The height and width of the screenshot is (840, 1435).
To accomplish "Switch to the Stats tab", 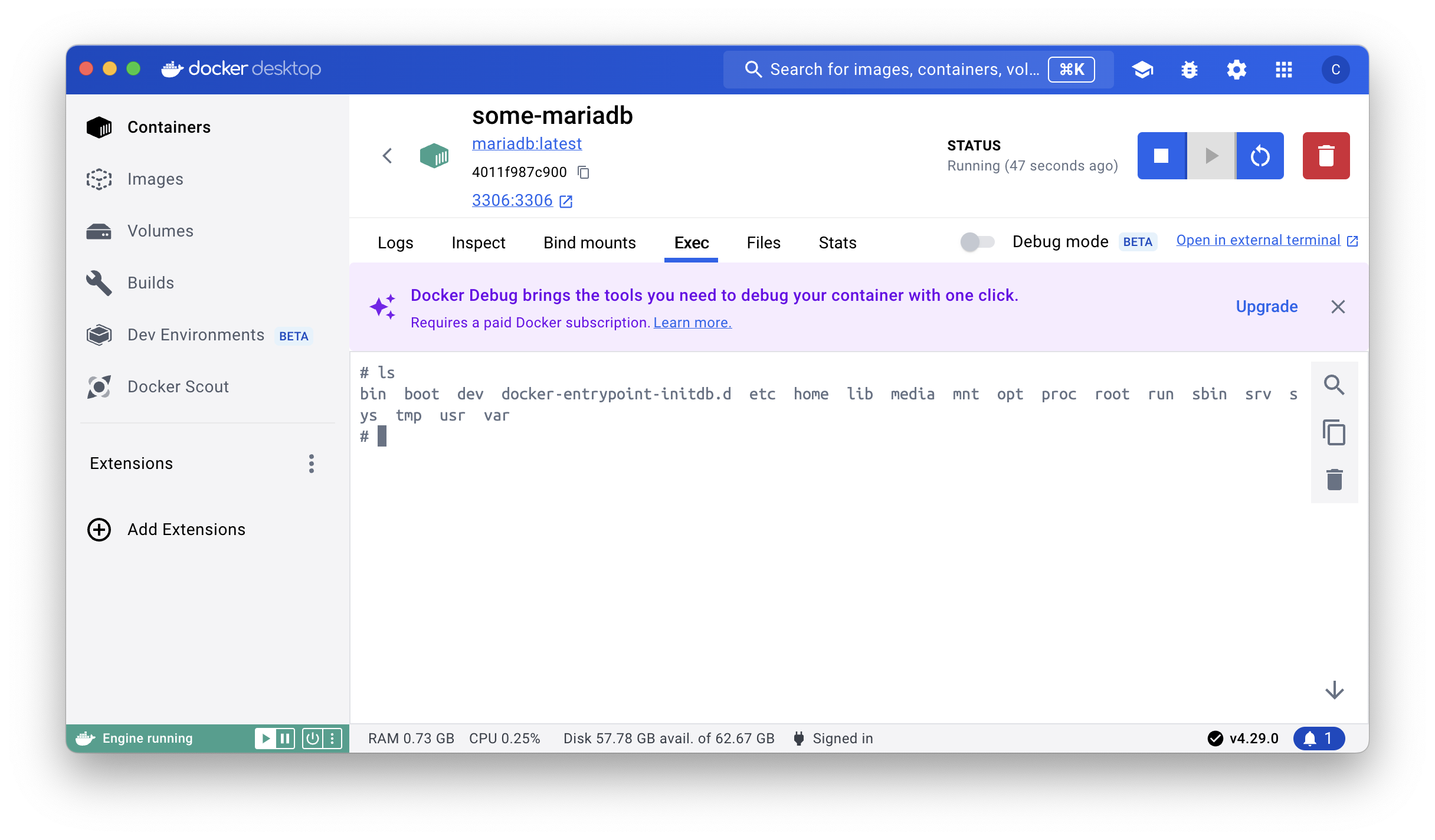I will click(837, 242).
